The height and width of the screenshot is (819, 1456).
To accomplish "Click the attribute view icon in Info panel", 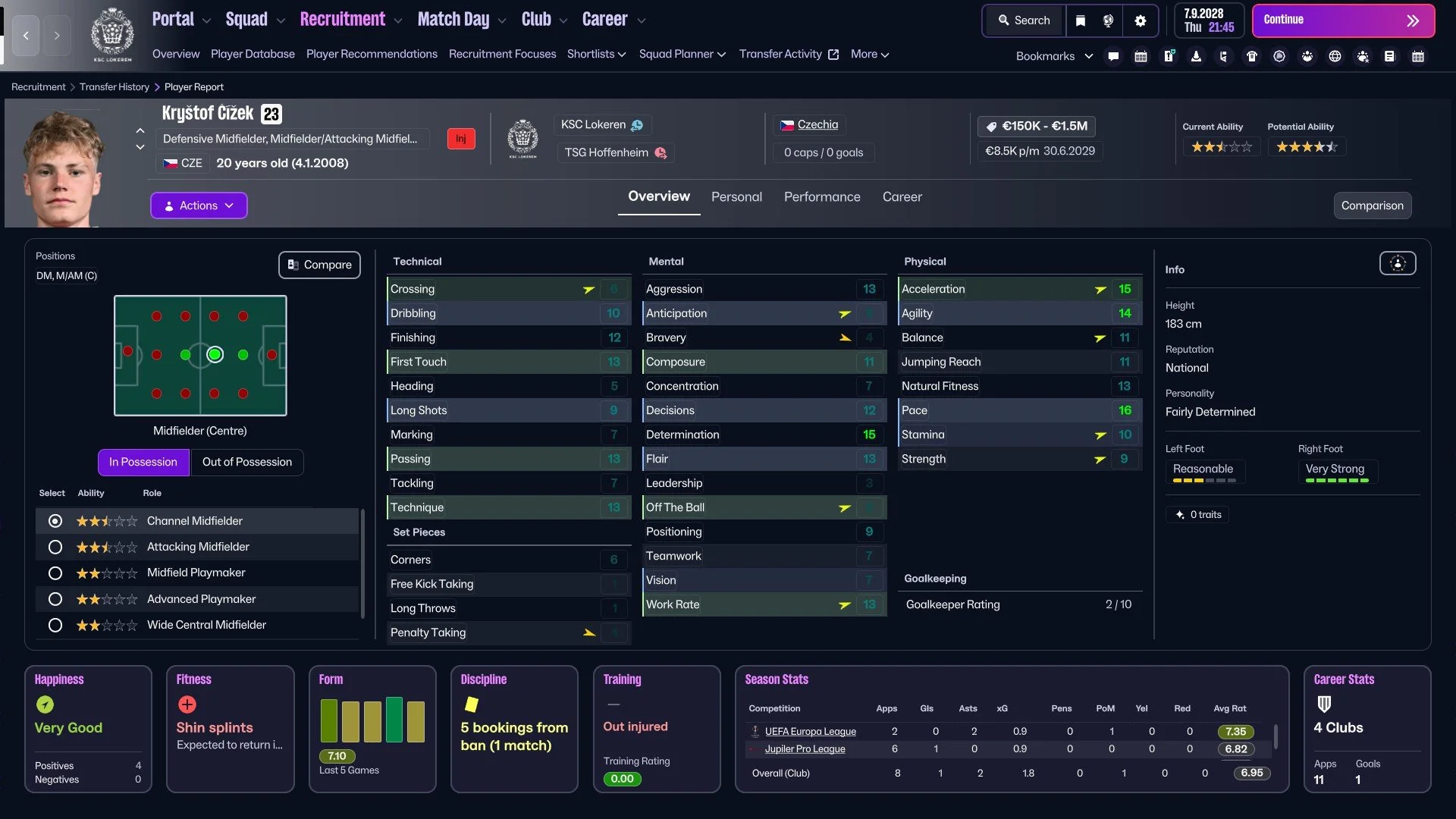I will pyautogui.click(x=1397, y=263).
